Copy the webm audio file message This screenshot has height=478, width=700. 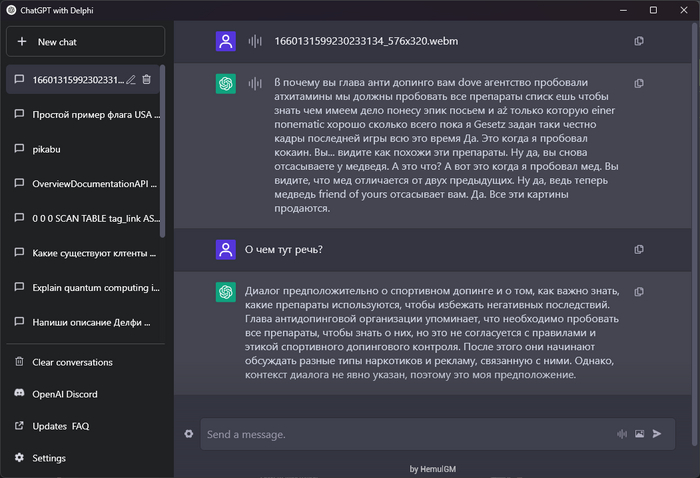pyautogui.click(x=639, y=41)
